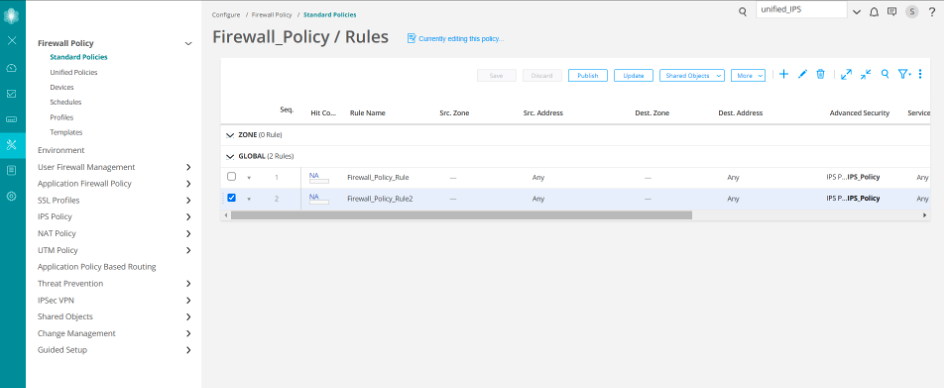Screen dimensions: 944x388
Task: Click the table search magnifier icon
Action: tap(885, 74)
